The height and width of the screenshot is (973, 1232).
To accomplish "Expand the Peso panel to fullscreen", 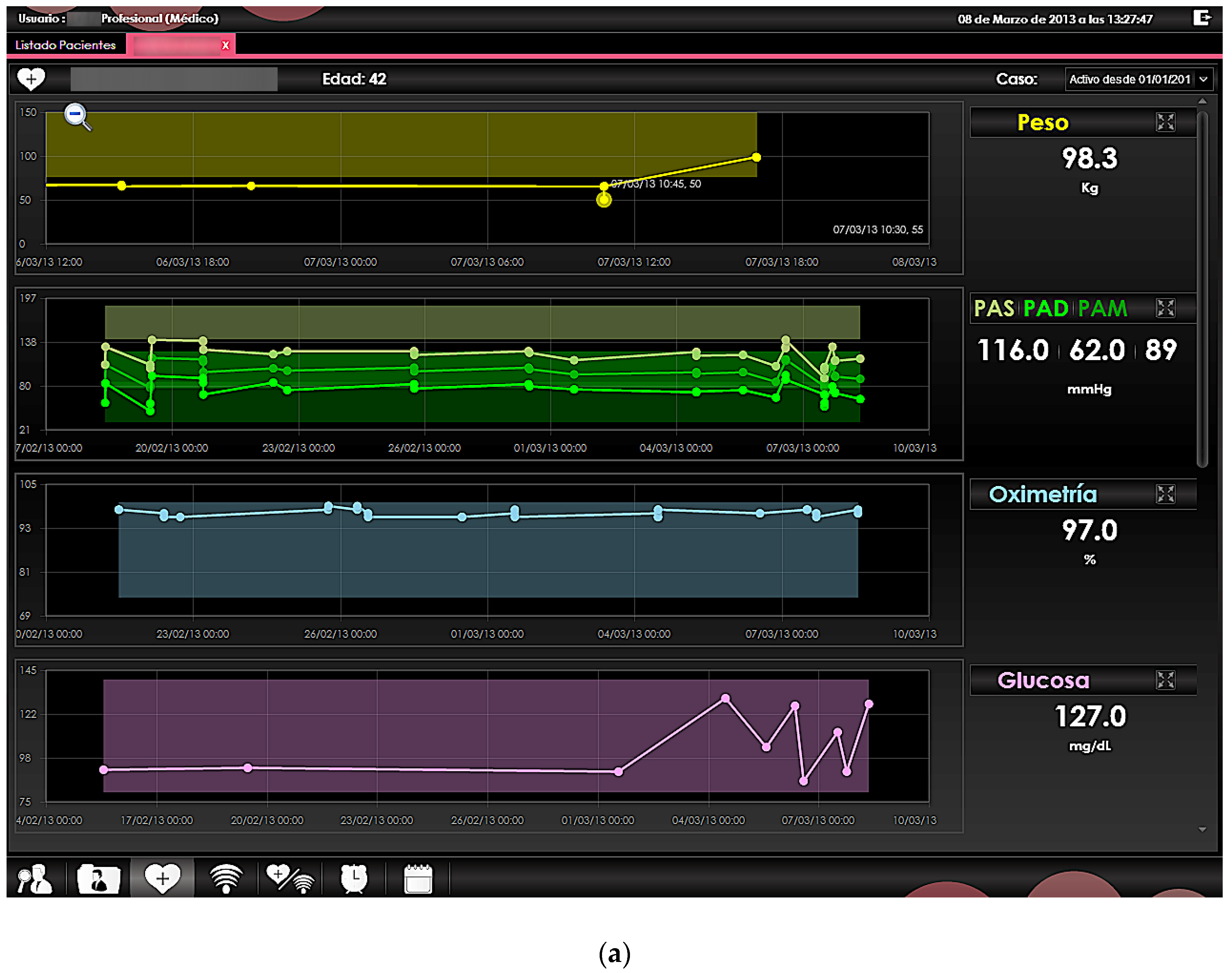I will 1165,122.
